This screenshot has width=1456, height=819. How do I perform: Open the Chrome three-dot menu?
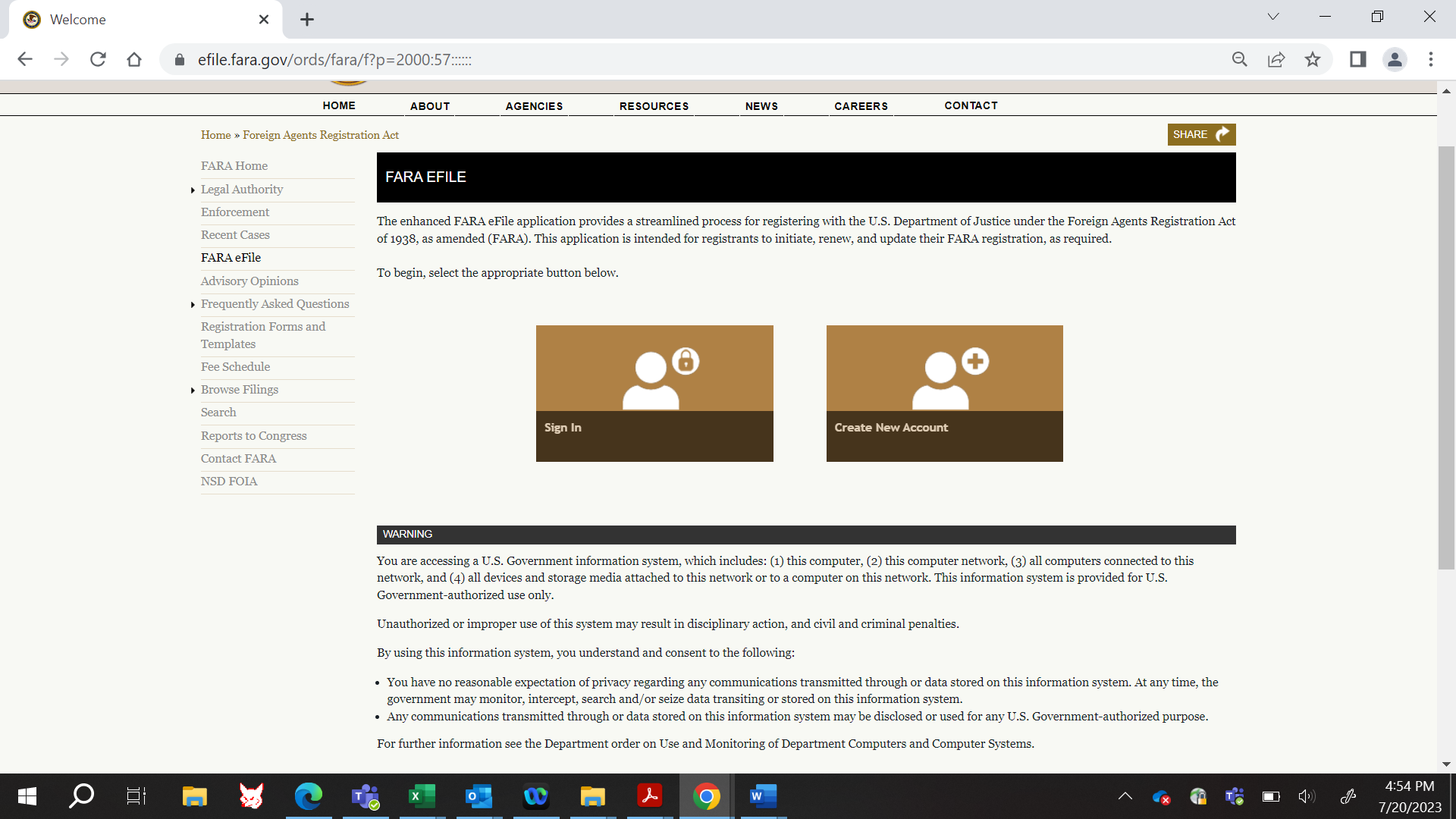click(1431, 60)
